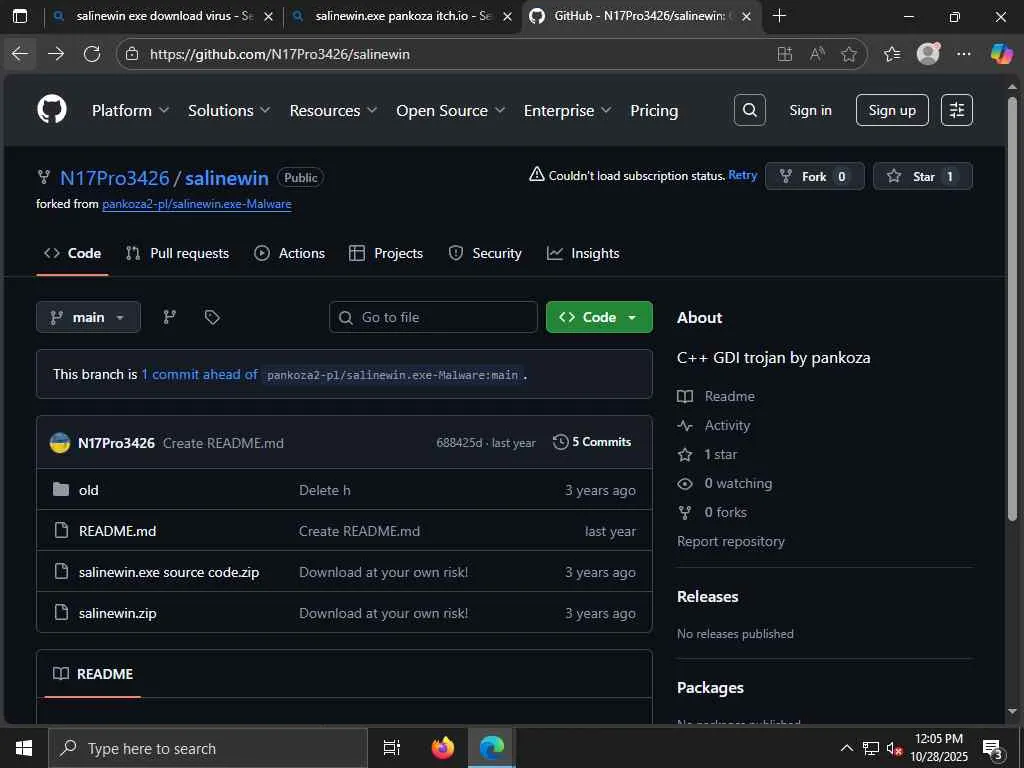Open Edge settings and more menu

click(x=963, y=54)
